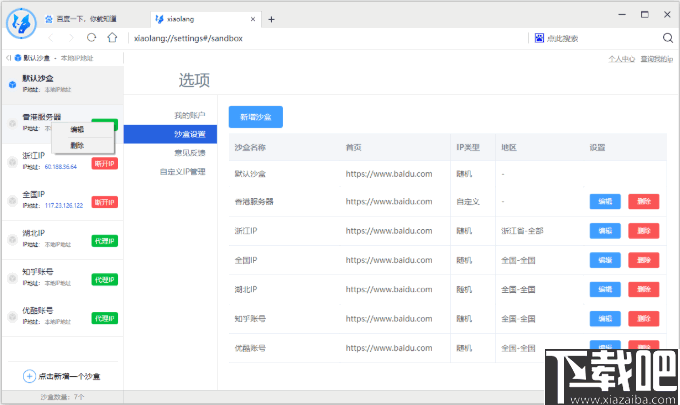Click 浙江省-全部 region cell
The image size is (680, 405).
tap(522, 231)
